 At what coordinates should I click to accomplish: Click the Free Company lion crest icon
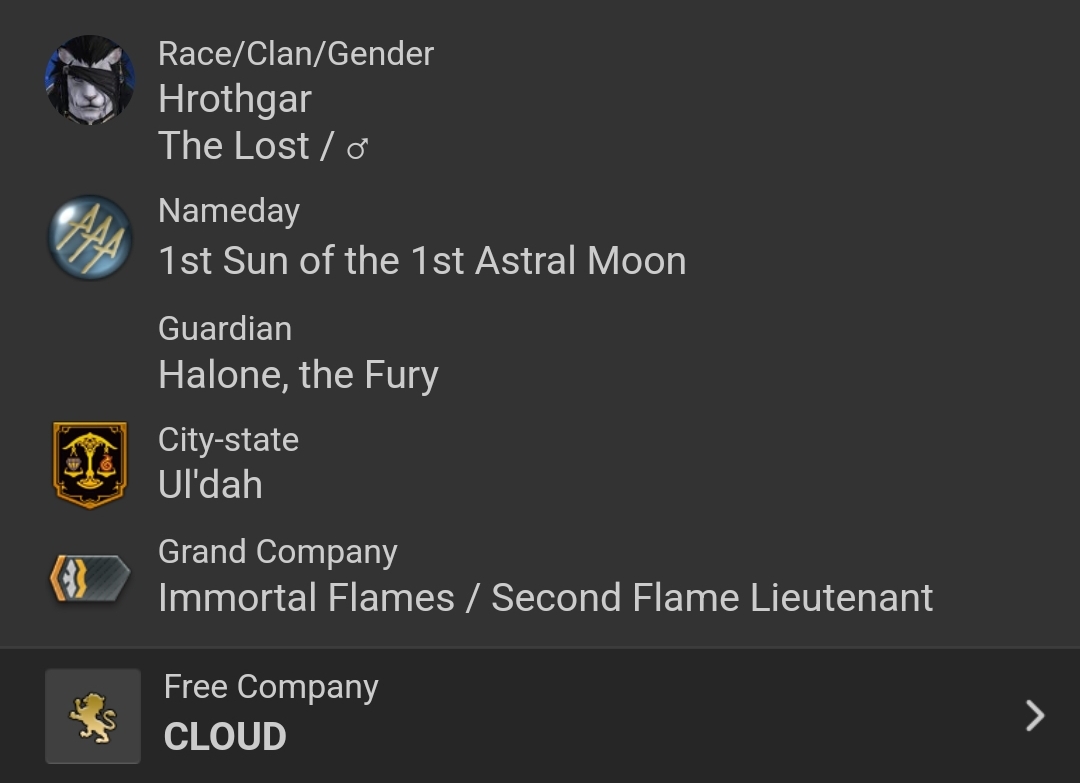click(x=93, y=716)
